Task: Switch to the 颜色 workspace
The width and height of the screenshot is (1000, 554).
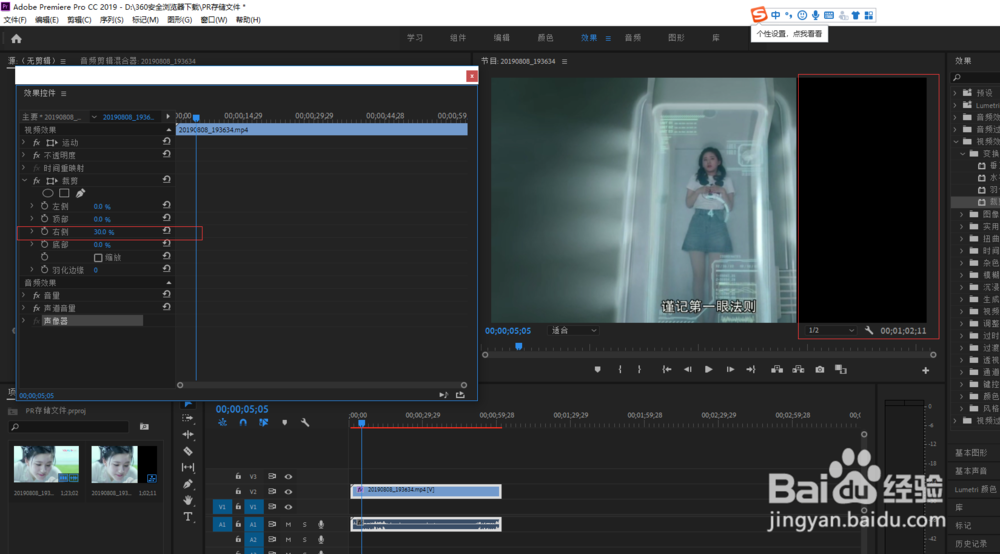Action: coord(545,38)
